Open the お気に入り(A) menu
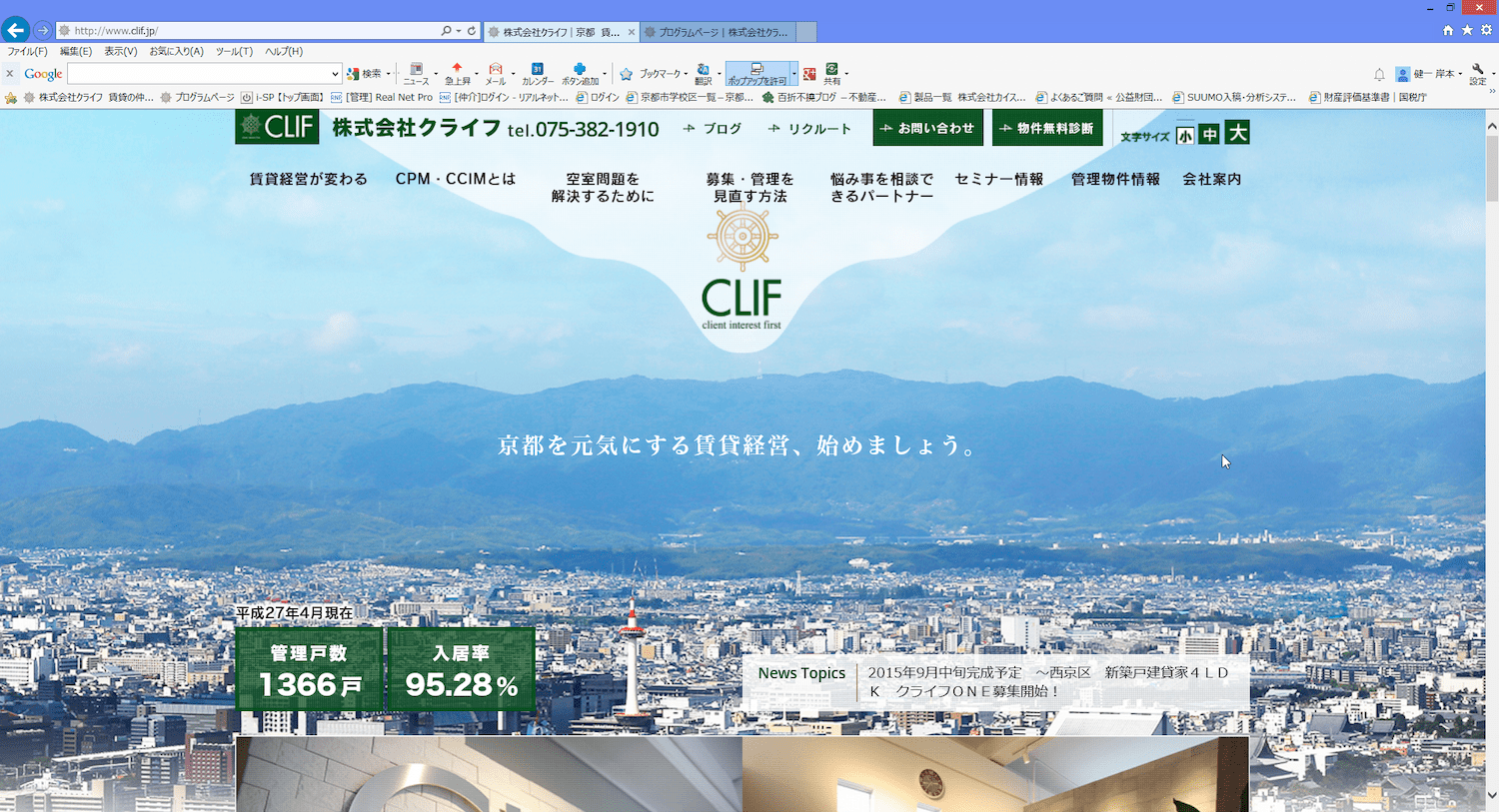1499x812 pixels. pyautogui.click(x=177, y=52)
